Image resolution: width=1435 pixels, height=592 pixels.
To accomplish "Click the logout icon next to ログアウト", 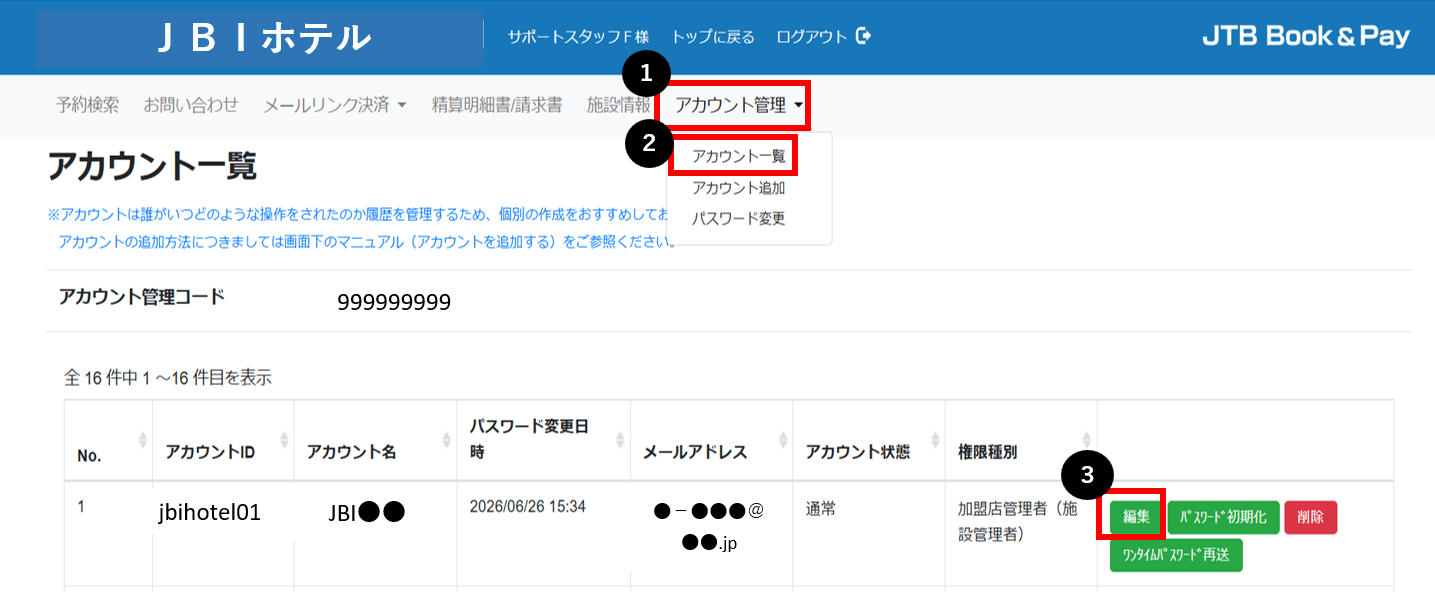I will (865, 36).
